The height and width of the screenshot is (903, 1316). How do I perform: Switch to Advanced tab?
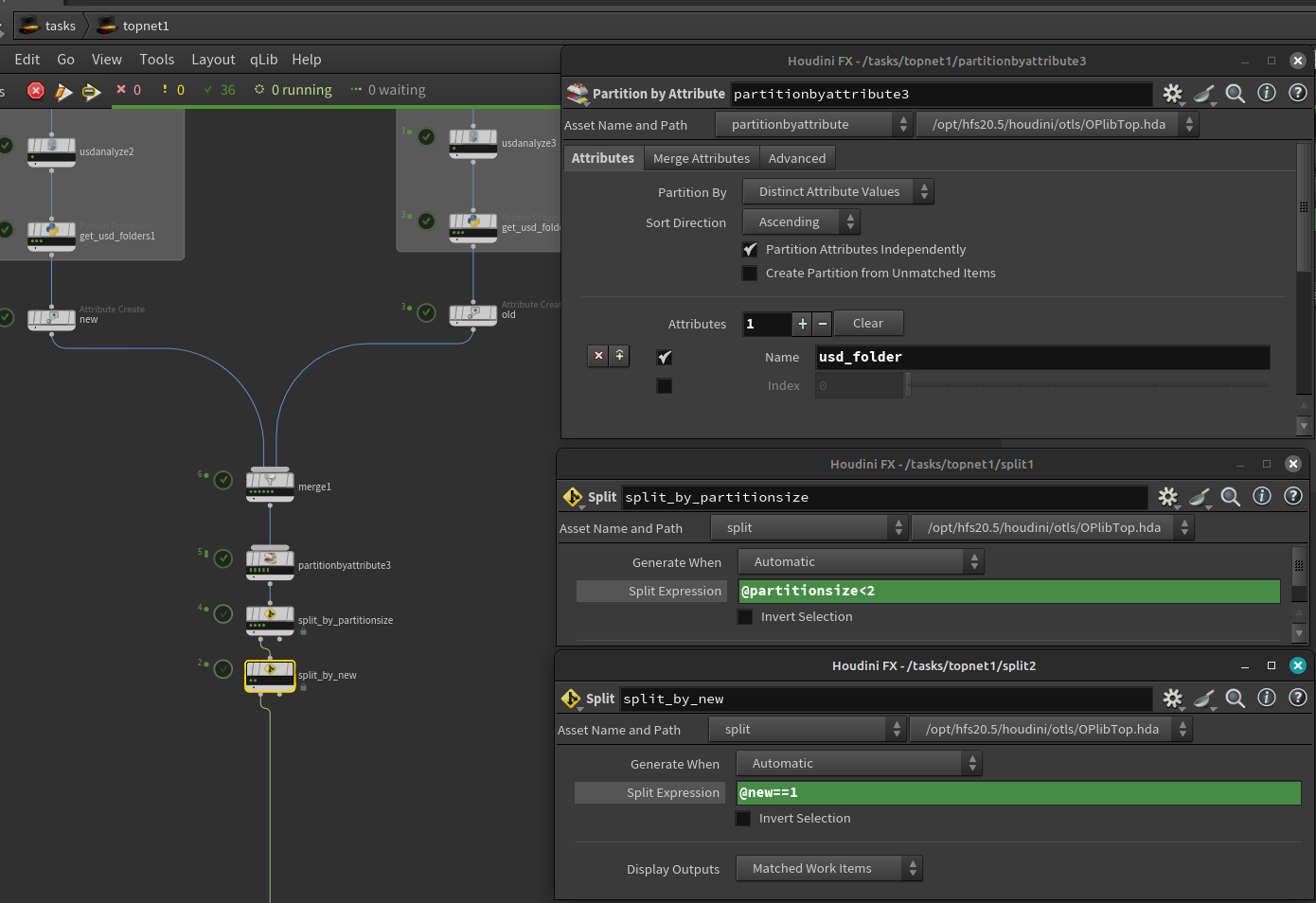(x=797, y=158)
